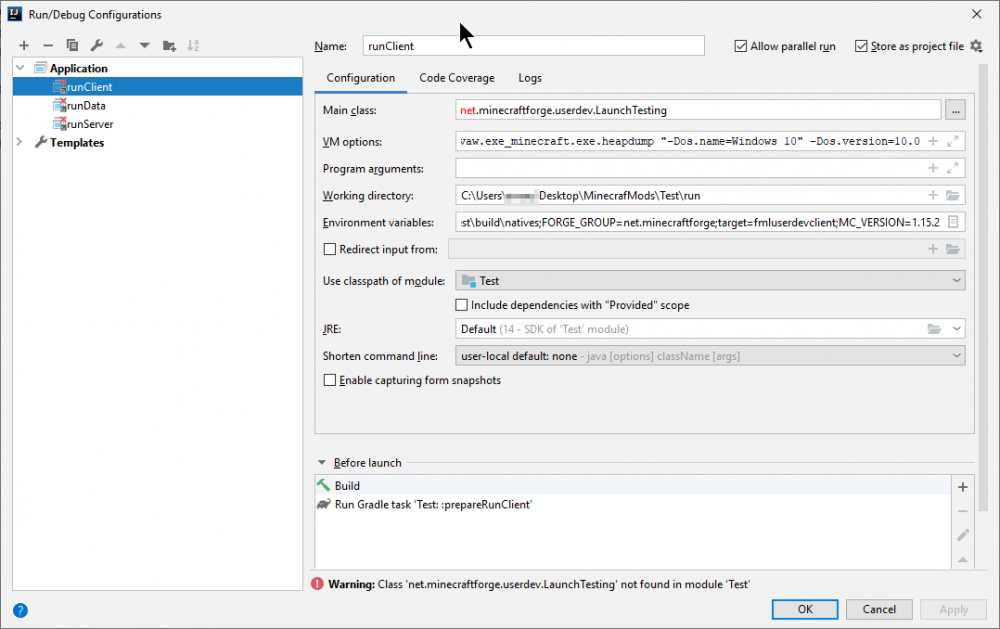Enable capturing form snapshots checkbox
Viewport: 1000px width, 629px height.
coord(330,380)
